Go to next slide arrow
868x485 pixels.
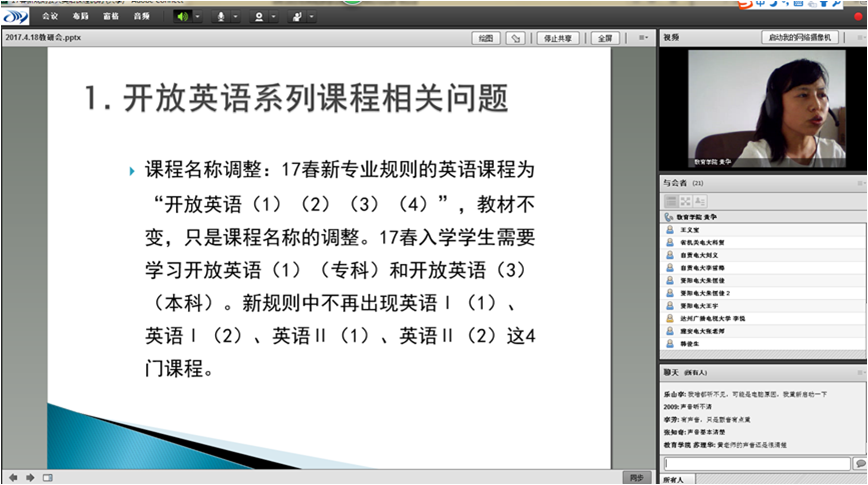pos(30,477)
